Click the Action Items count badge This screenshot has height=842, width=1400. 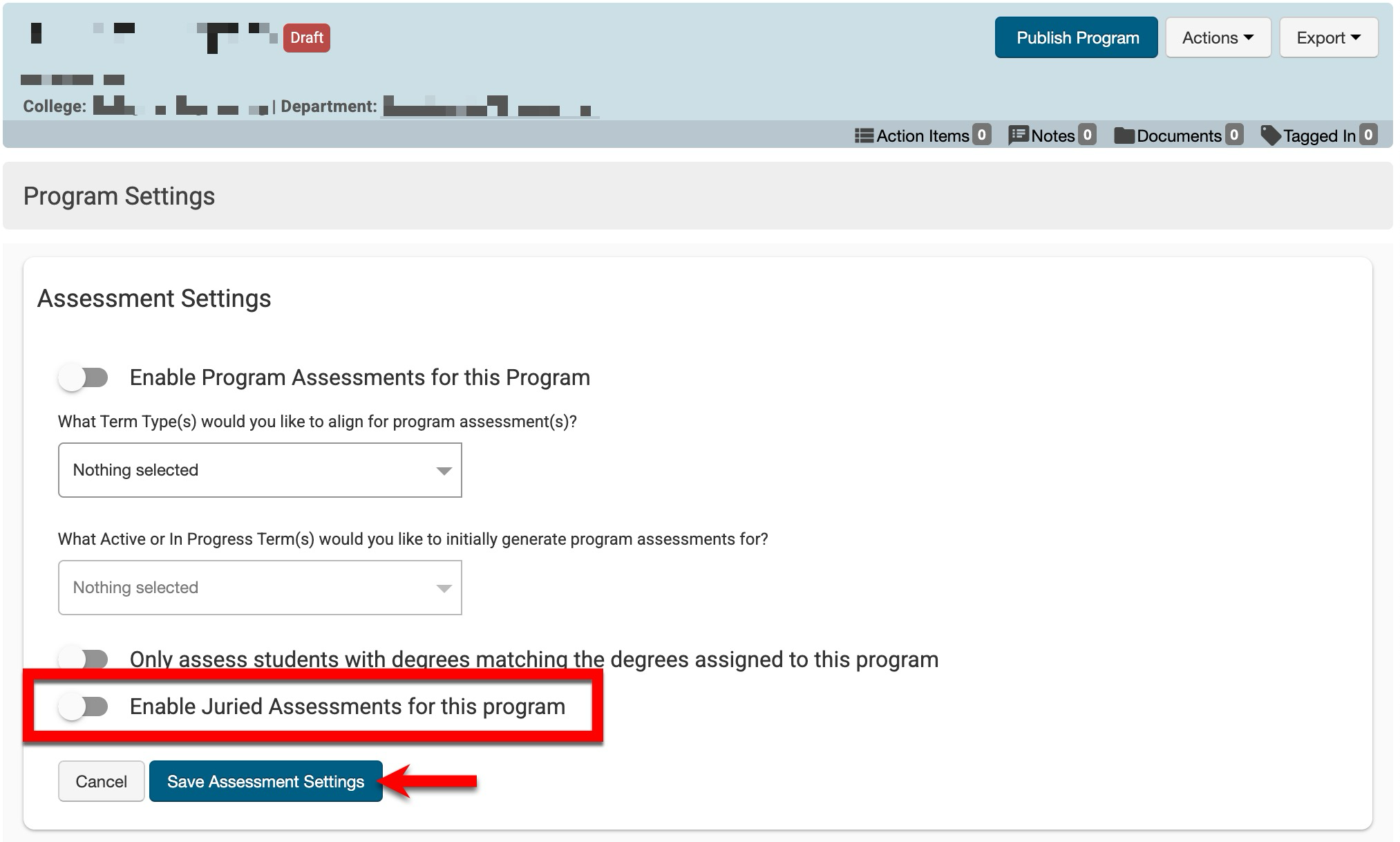(981, 135)
